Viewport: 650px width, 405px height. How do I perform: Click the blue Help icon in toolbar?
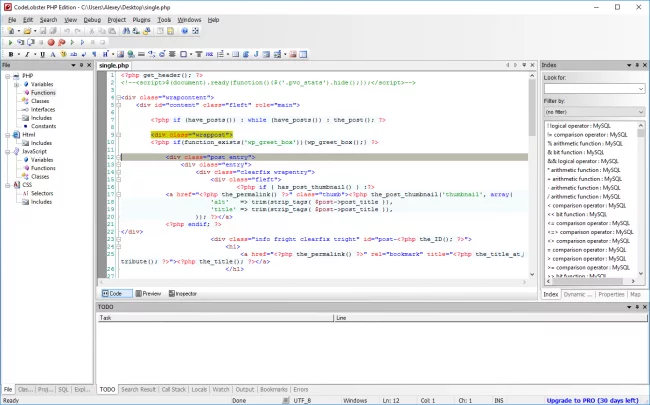pyautogui.click(x=185, y=31)
